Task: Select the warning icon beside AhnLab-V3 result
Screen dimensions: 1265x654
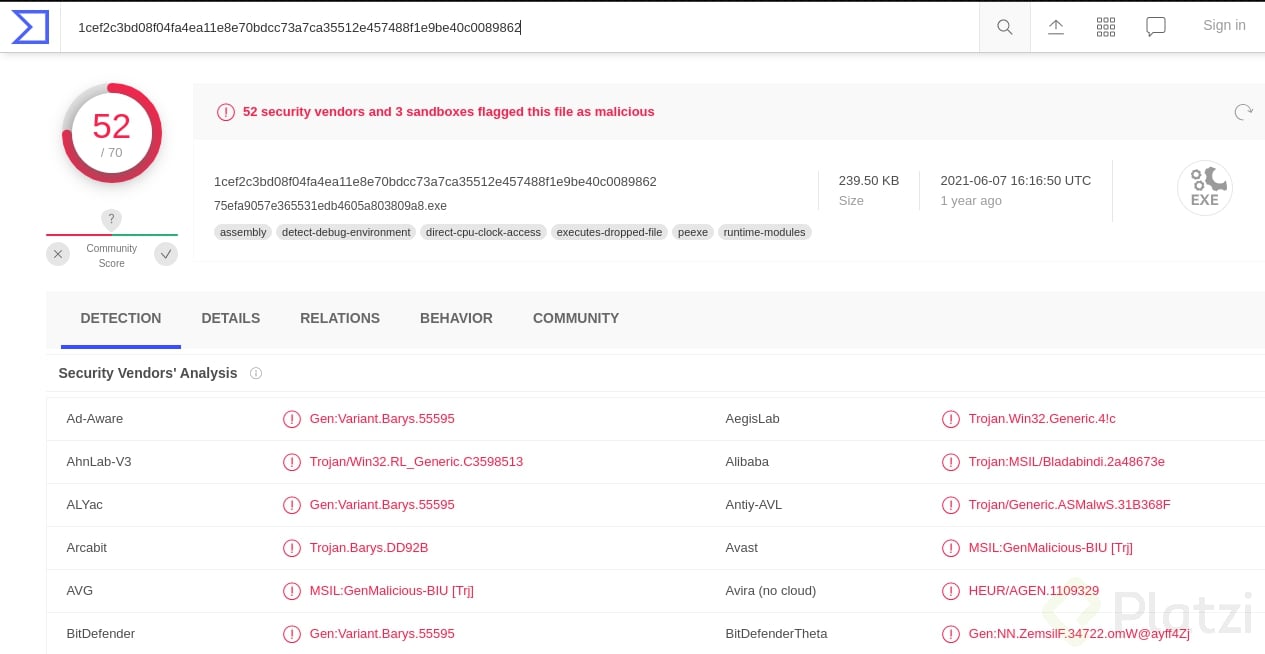Action: [292, 462]
